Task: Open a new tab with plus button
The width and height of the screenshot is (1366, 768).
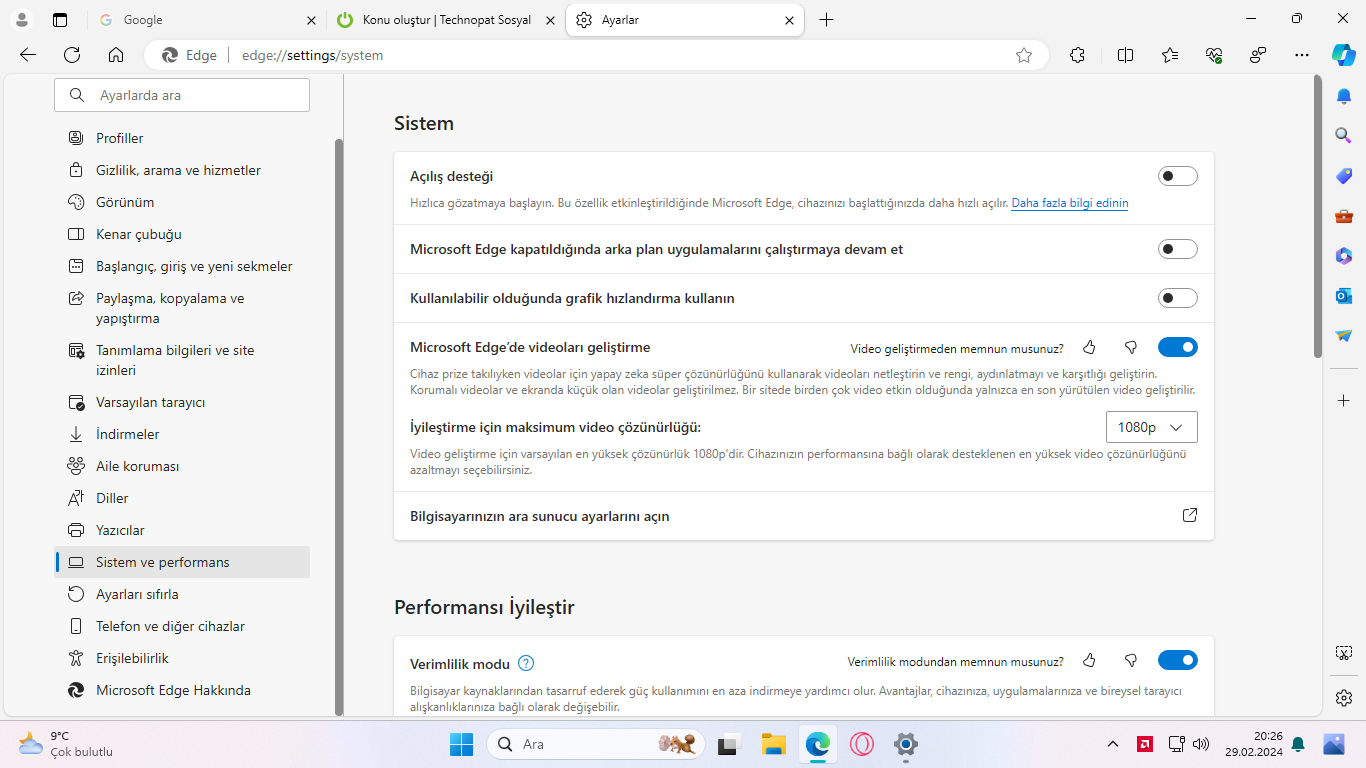Action: (x=826, y=20)
